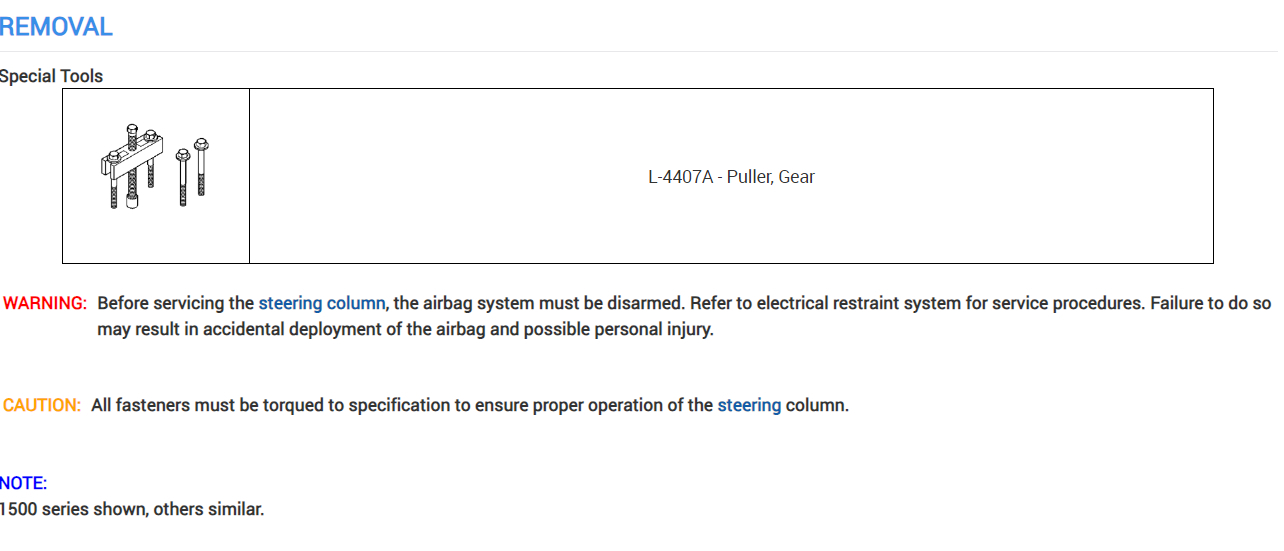Select the "L-4407A - Puller, Gear" text
The height and width of the screenshot is (551, 1284).
coord(731,177)
